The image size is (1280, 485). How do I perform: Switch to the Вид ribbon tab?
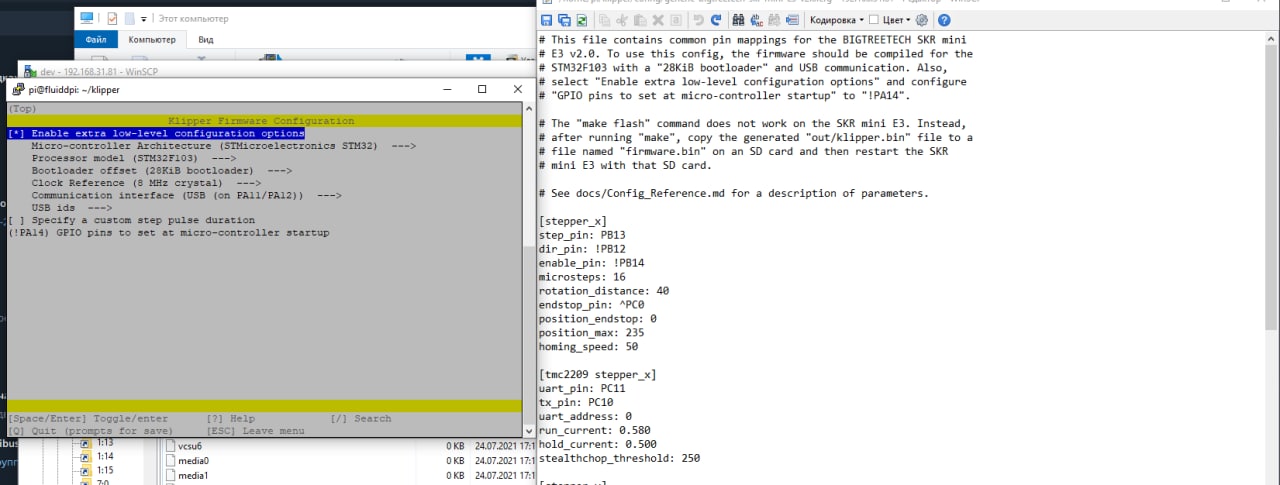(x=205, y=40)
